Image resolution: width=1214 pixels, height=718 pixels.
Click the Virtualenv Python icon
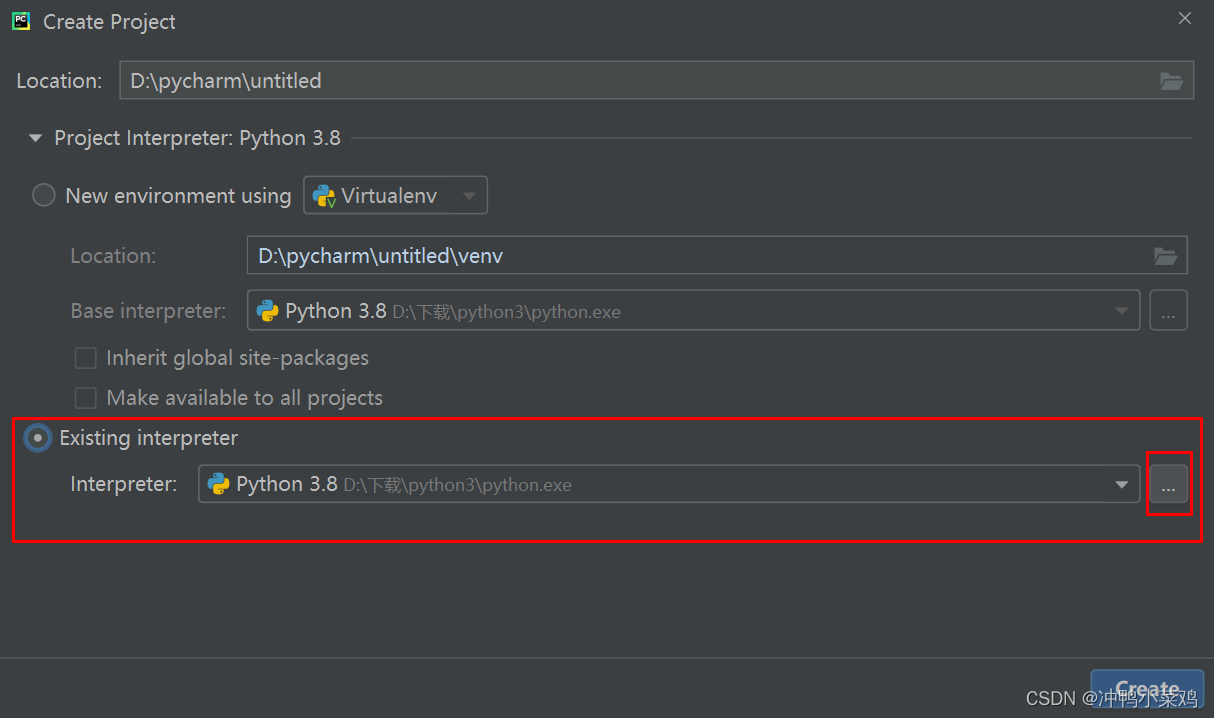coord(324,196)
